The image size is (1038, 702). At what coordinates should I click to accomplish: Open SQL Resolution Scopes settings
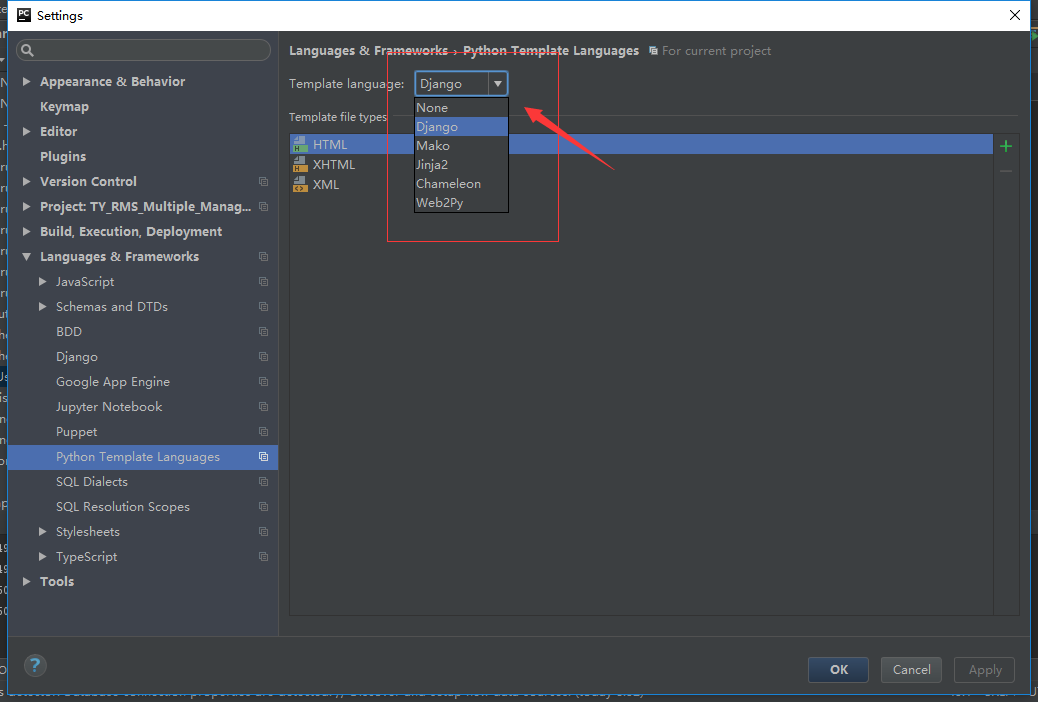click(122, 507)
